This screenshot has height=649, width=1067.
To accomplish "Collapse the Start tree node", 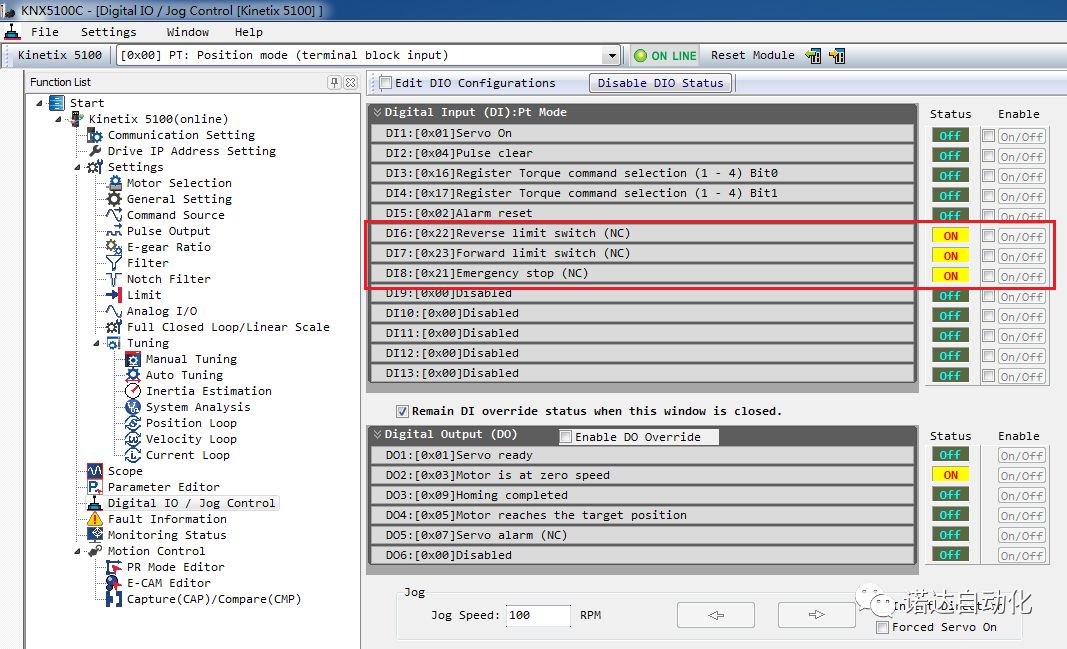I will [x=39, y=103].
